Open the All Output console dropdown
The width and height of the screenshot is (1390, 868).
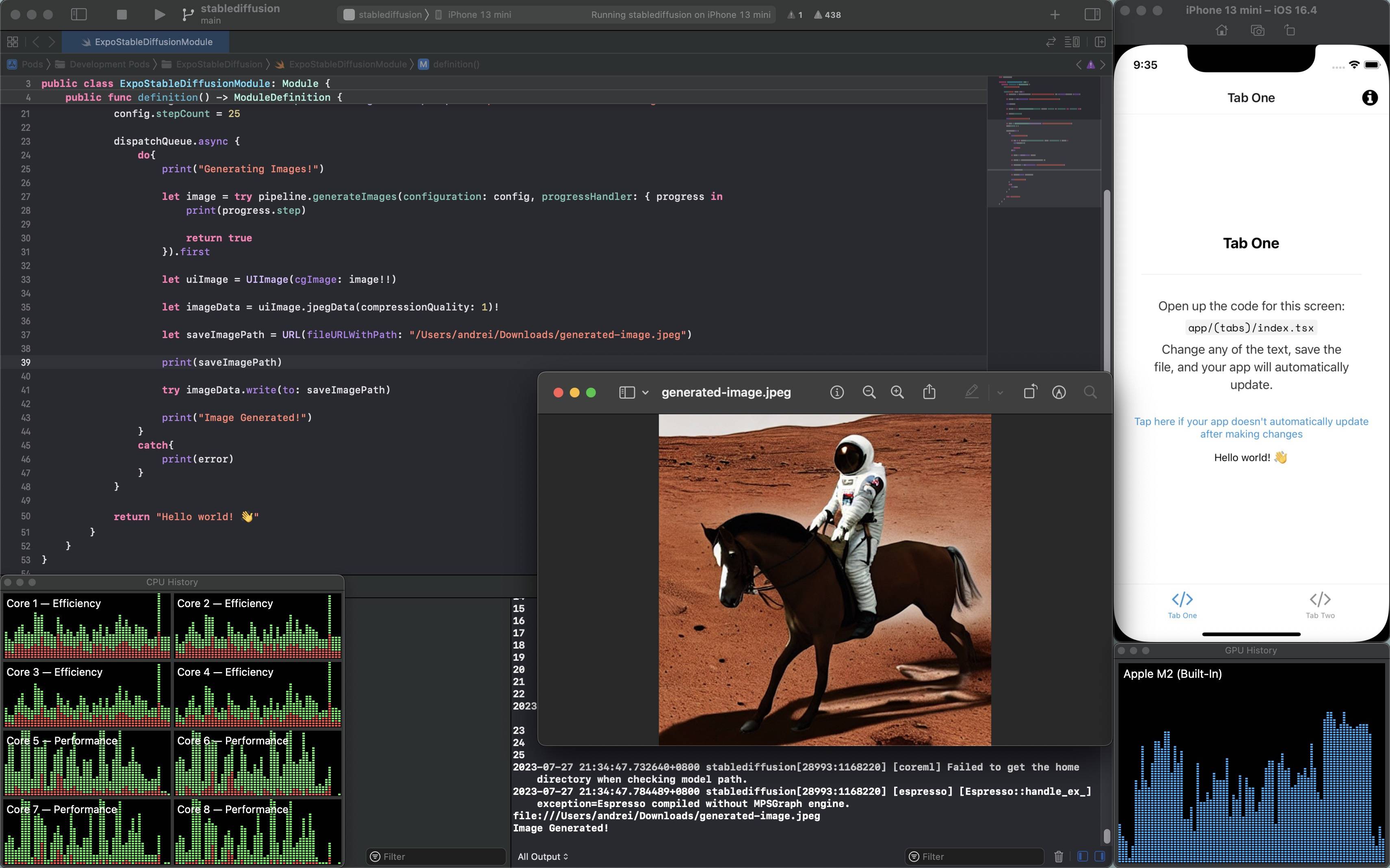tap(543, 857)
